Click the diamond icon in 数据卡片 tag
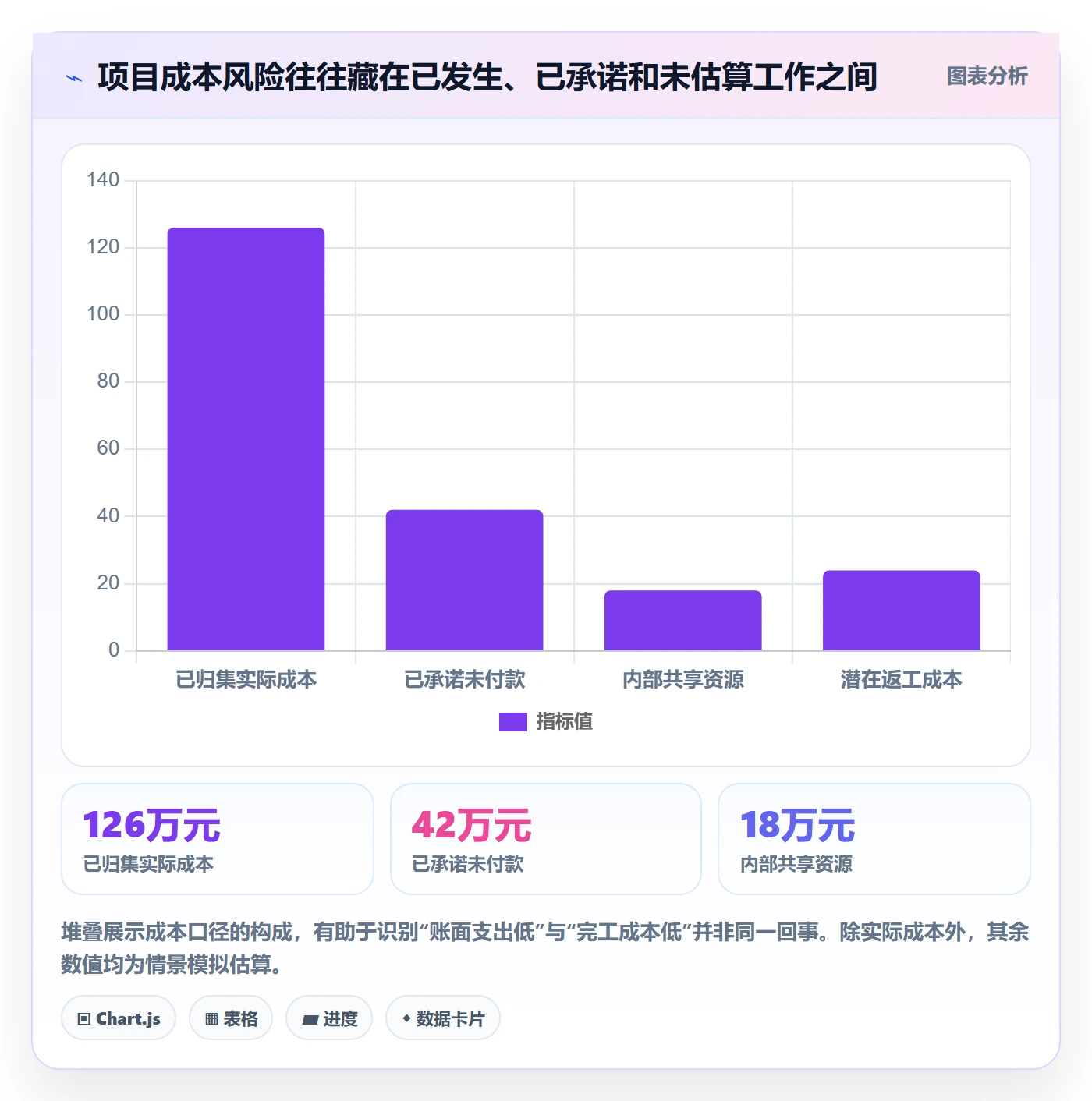 406,1018
